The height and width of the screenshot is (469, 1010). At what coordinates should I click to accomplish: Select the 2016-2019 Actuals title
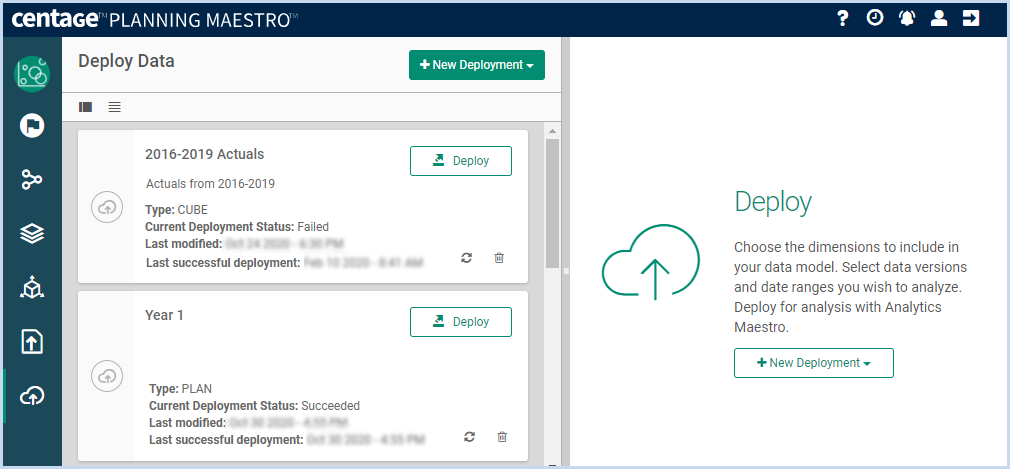(205, 154)
